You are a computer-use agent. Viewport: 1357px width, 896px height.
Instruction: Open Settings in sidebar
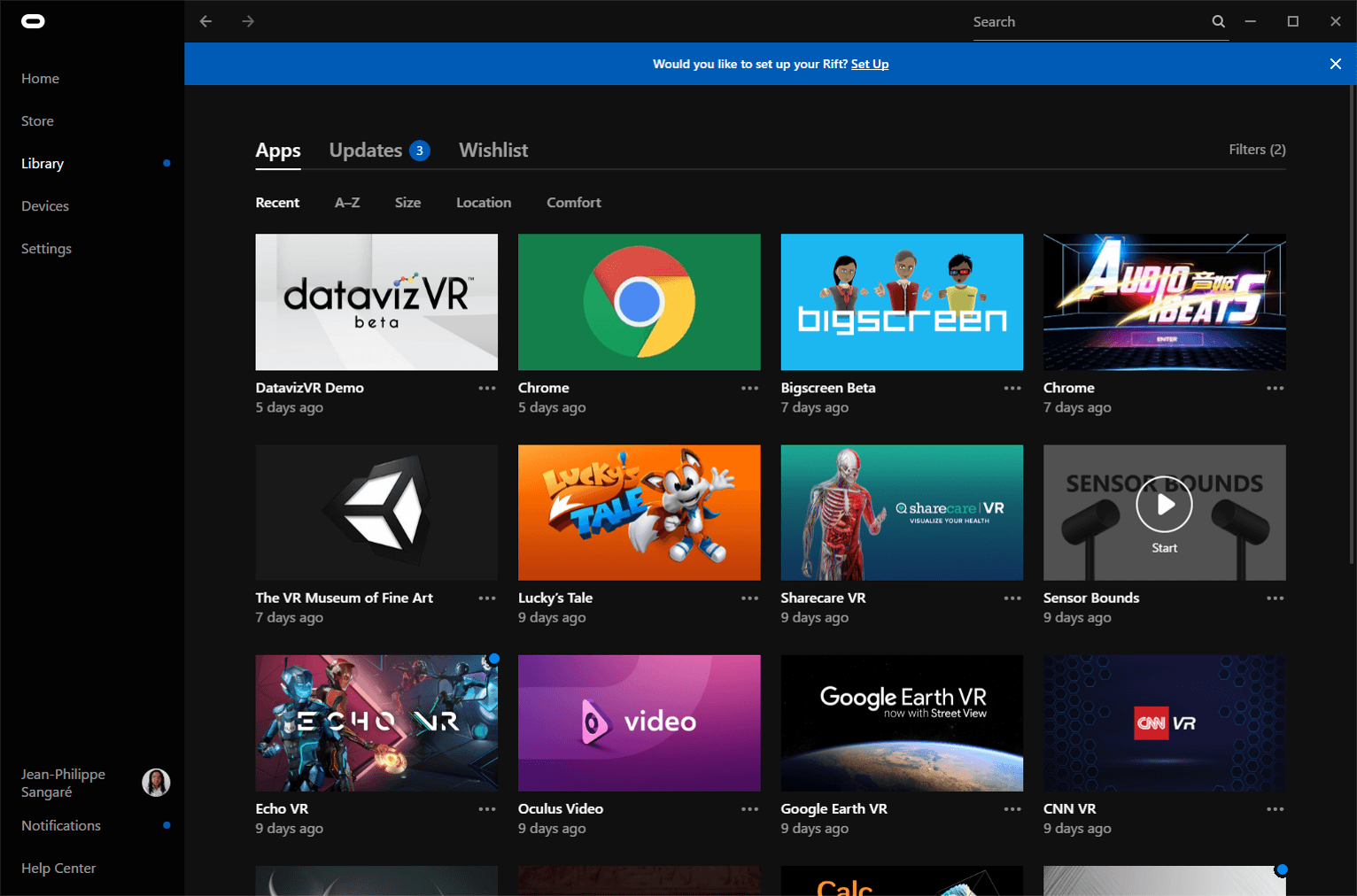coord(46,249)
